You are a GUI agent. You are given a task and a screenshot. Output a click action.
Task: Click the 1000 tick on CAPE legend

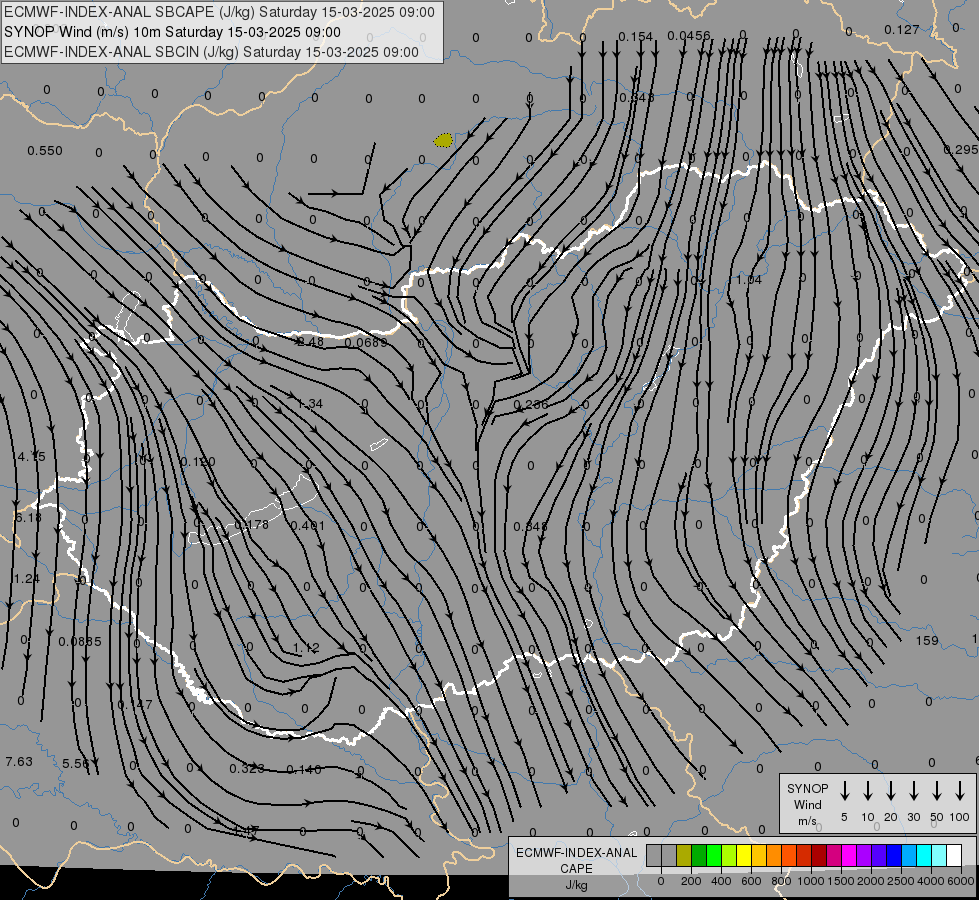point(811,881)
